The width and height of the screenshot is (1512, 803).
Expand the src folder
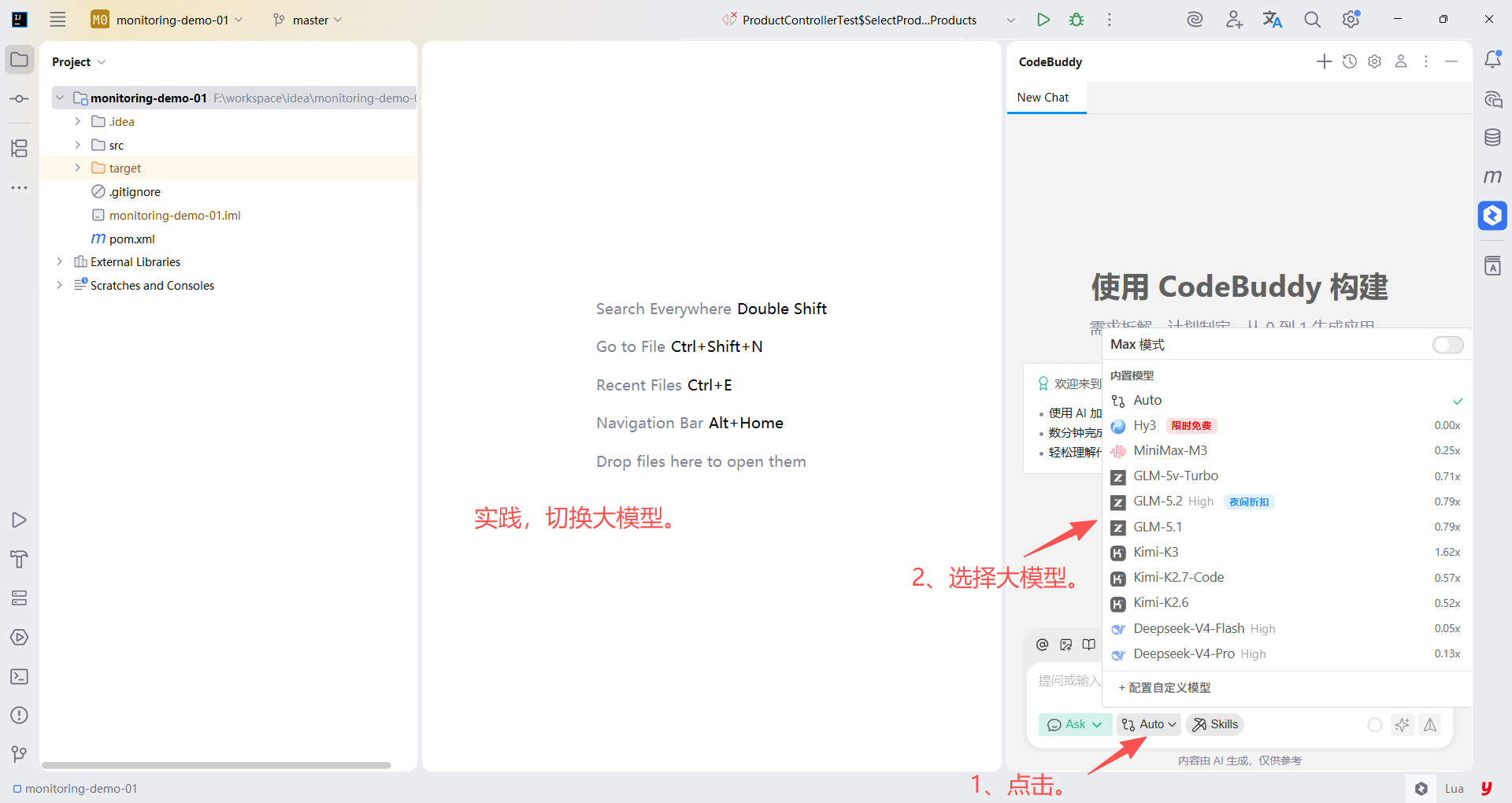77,145
